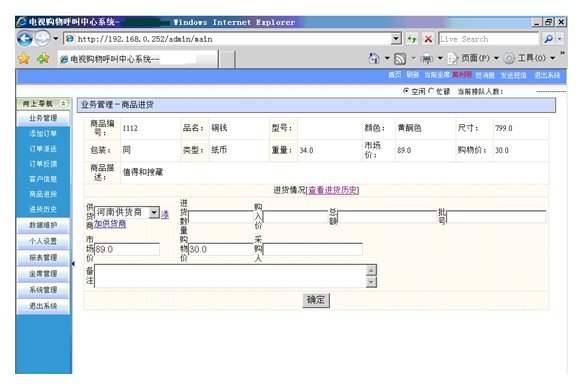Image resolution: width=581 pixels, height=387 pixels.
Task: Collapse the 向上导航 sidebar header
Action: (63, 103)
